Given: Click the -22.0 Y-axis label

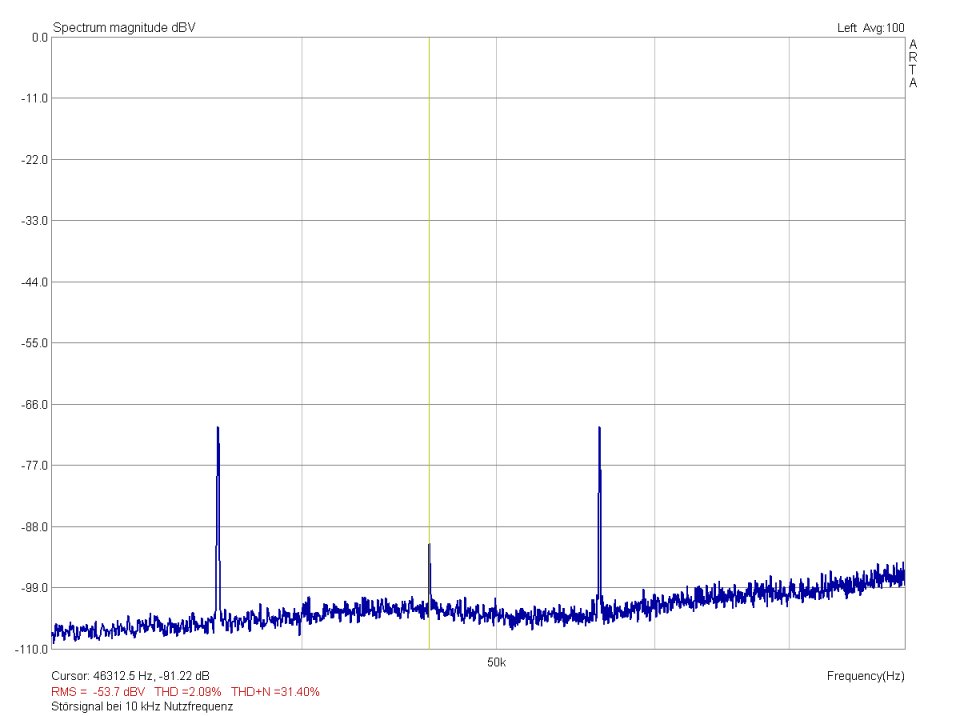Looking at the screenshot, I should click(x=36, y=159).
